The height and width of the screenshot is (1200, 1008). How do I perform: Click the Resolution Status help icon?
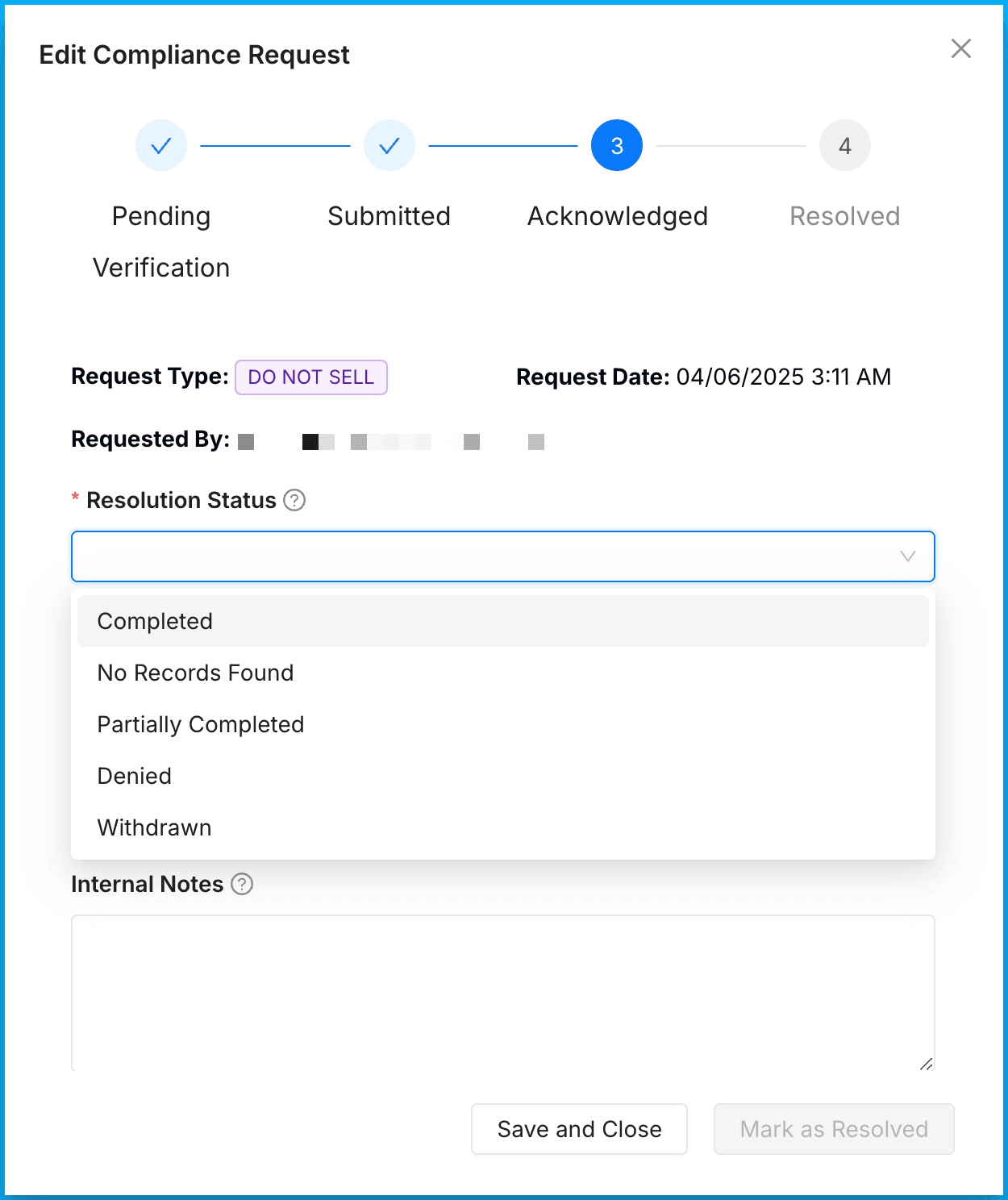(x=294, y=501)
